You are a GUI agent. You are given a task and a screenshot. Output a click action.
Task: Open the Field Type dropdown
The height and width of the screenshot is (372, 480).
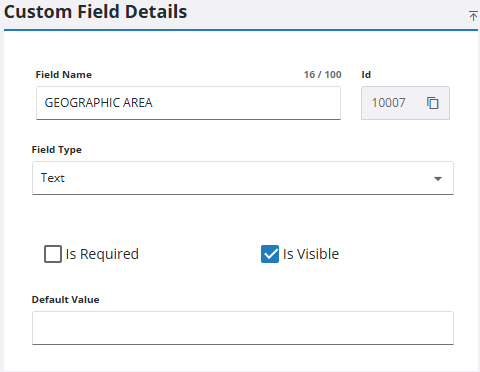tap(243, 178)
